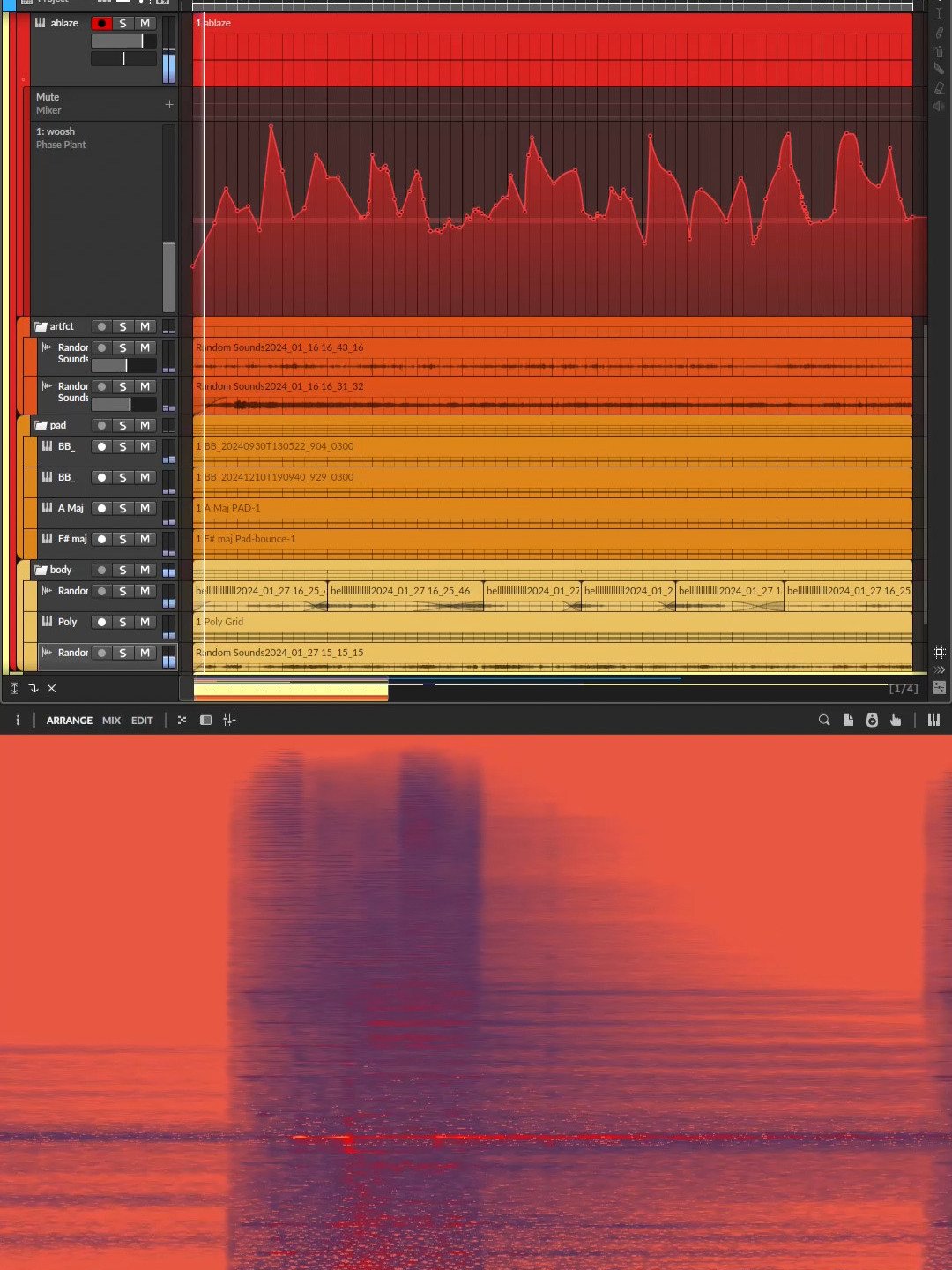Select clip 'BB_20241210T190940_929_0300'
952x1270 pixels.
[x=553, y=482]
